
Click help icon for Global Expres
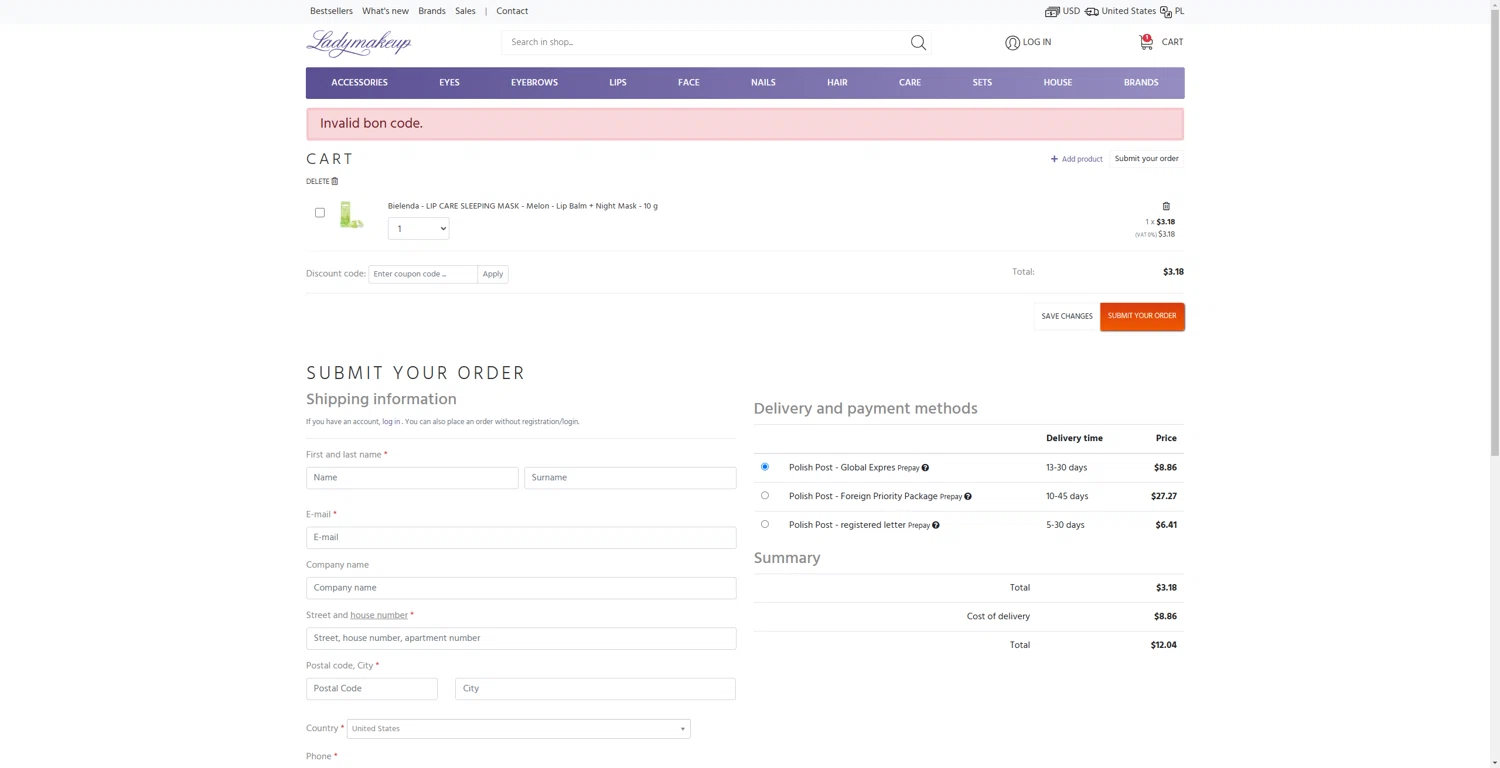(x=925, y=468)
